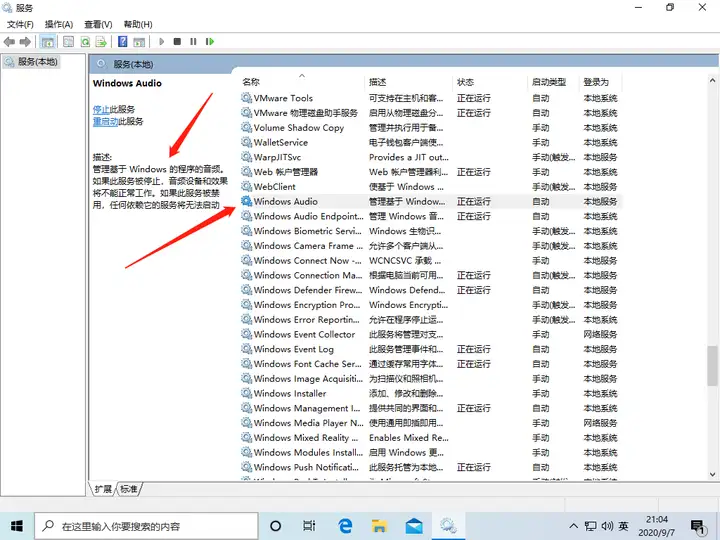This screenshot has width=720, height=540.
Task: Switch to the 标准 tab
Action: [x=129, y=489]
